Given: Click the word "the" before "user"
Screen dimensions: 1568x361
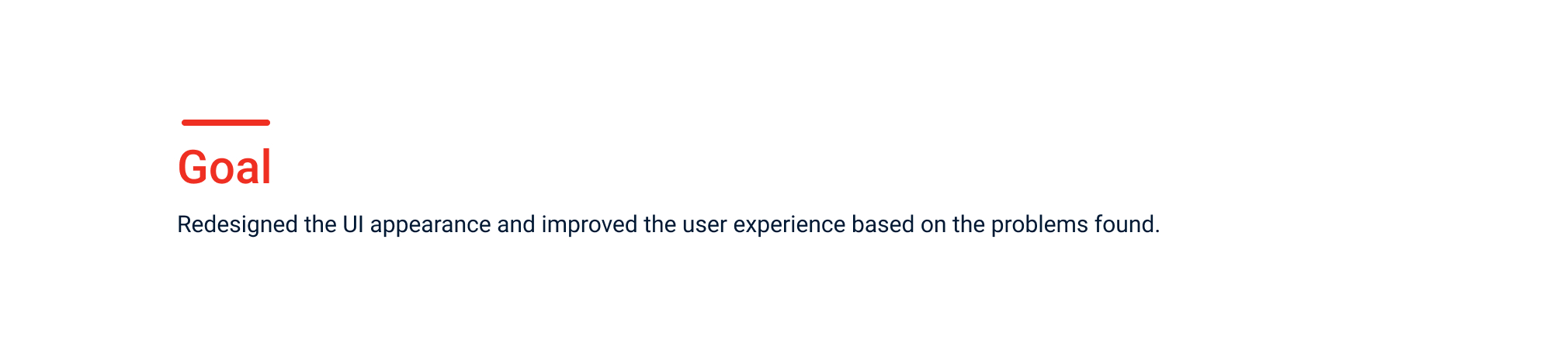Looking at the screenshot, I should tap(660, 225).
